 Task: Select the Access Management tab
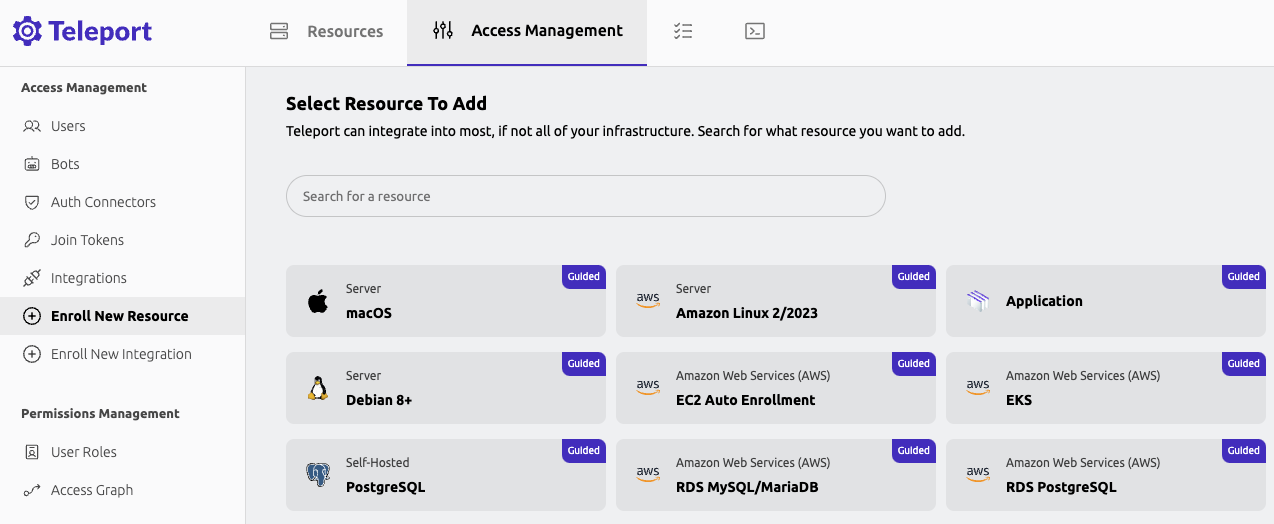[x=527, y=32]
